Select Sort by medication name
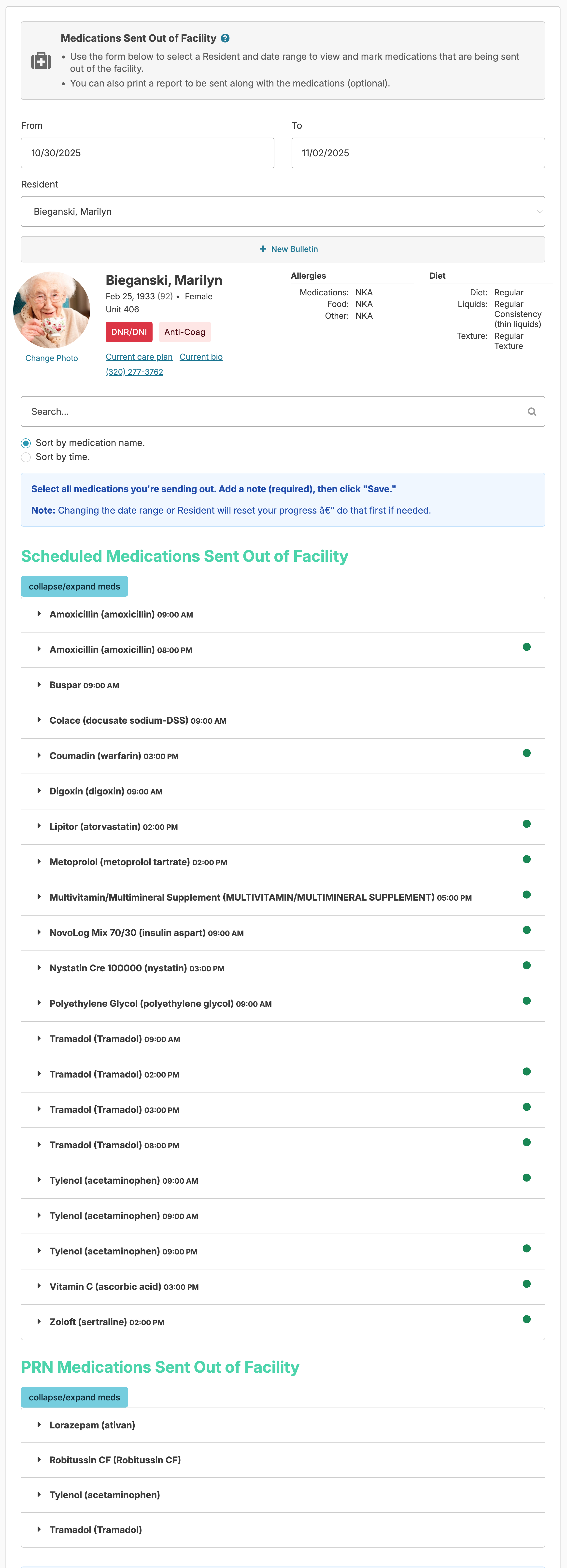The image size is (567, 1568). coord(26,443)
